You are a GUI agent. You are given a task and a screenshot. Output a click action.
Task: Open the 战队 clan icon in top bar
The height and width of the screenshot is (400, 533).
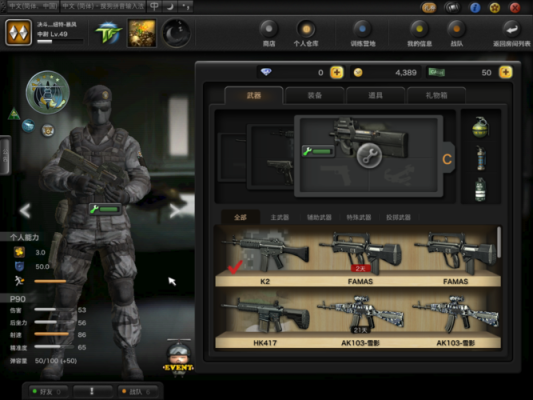pyautogui.click(x=457, y=33)
